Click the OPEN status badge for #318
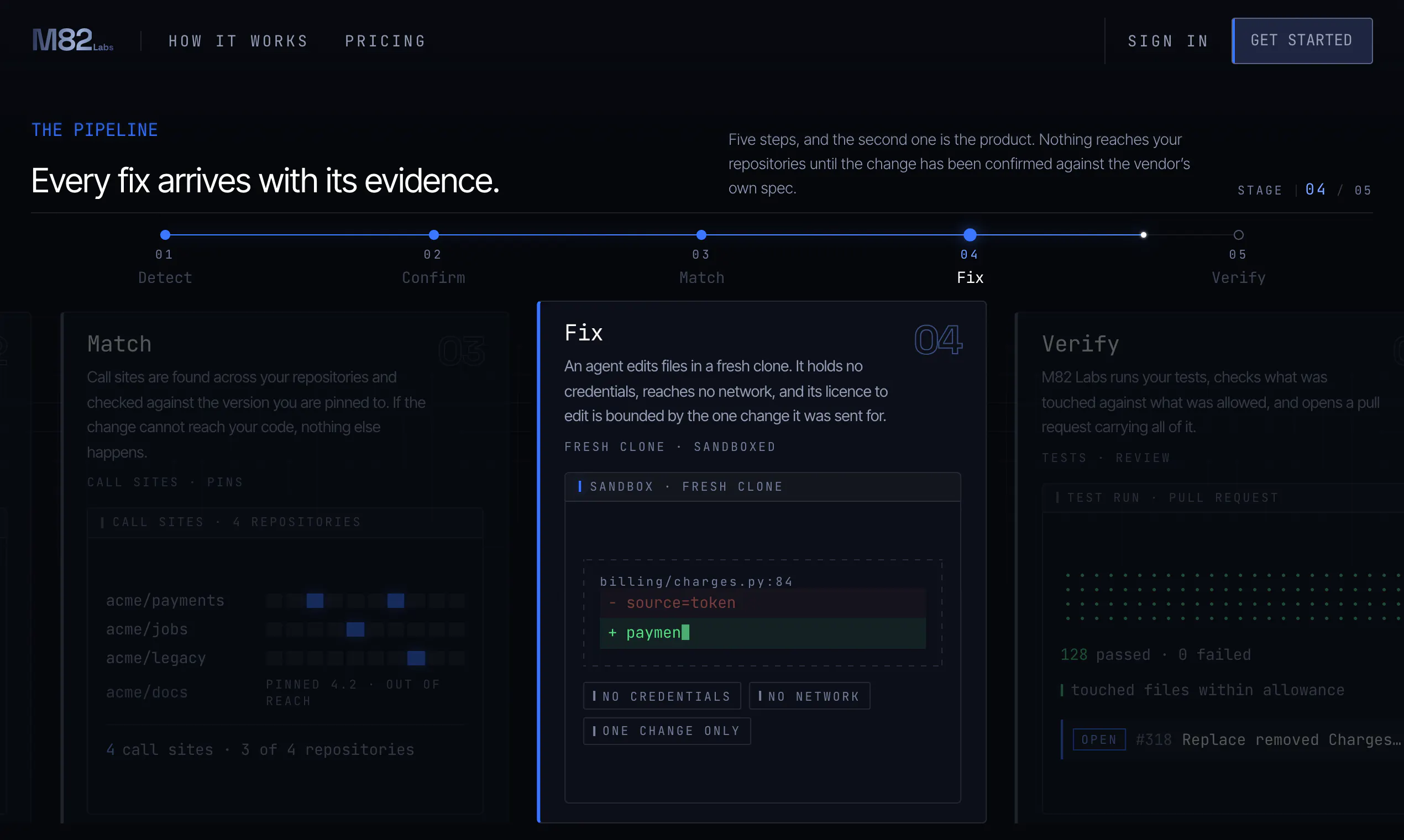The height and width of the screenshot is (840, 1404). coord(1099,740)
